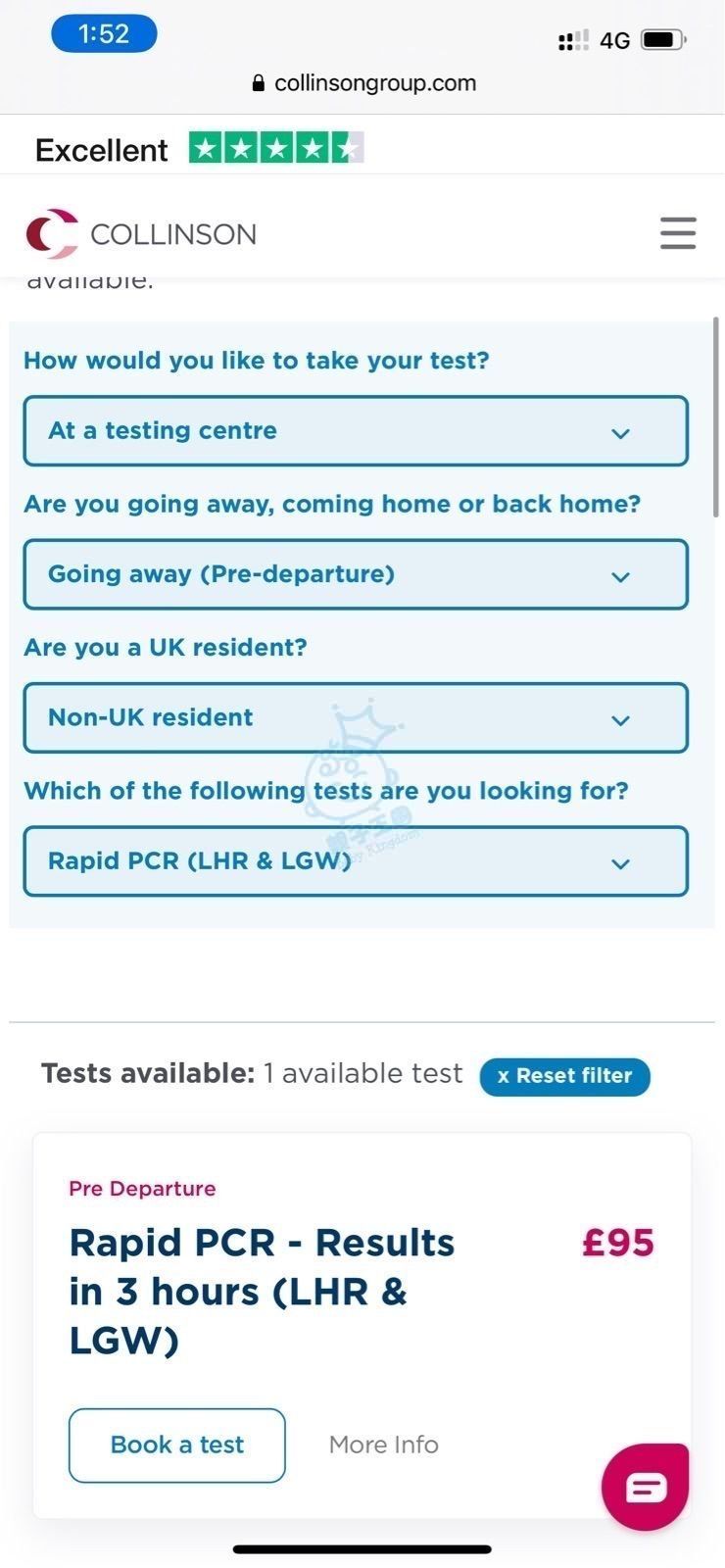The image size is (725, 1568).
Task: Click the Reset filter button
Action: [x=564, y=1076]
